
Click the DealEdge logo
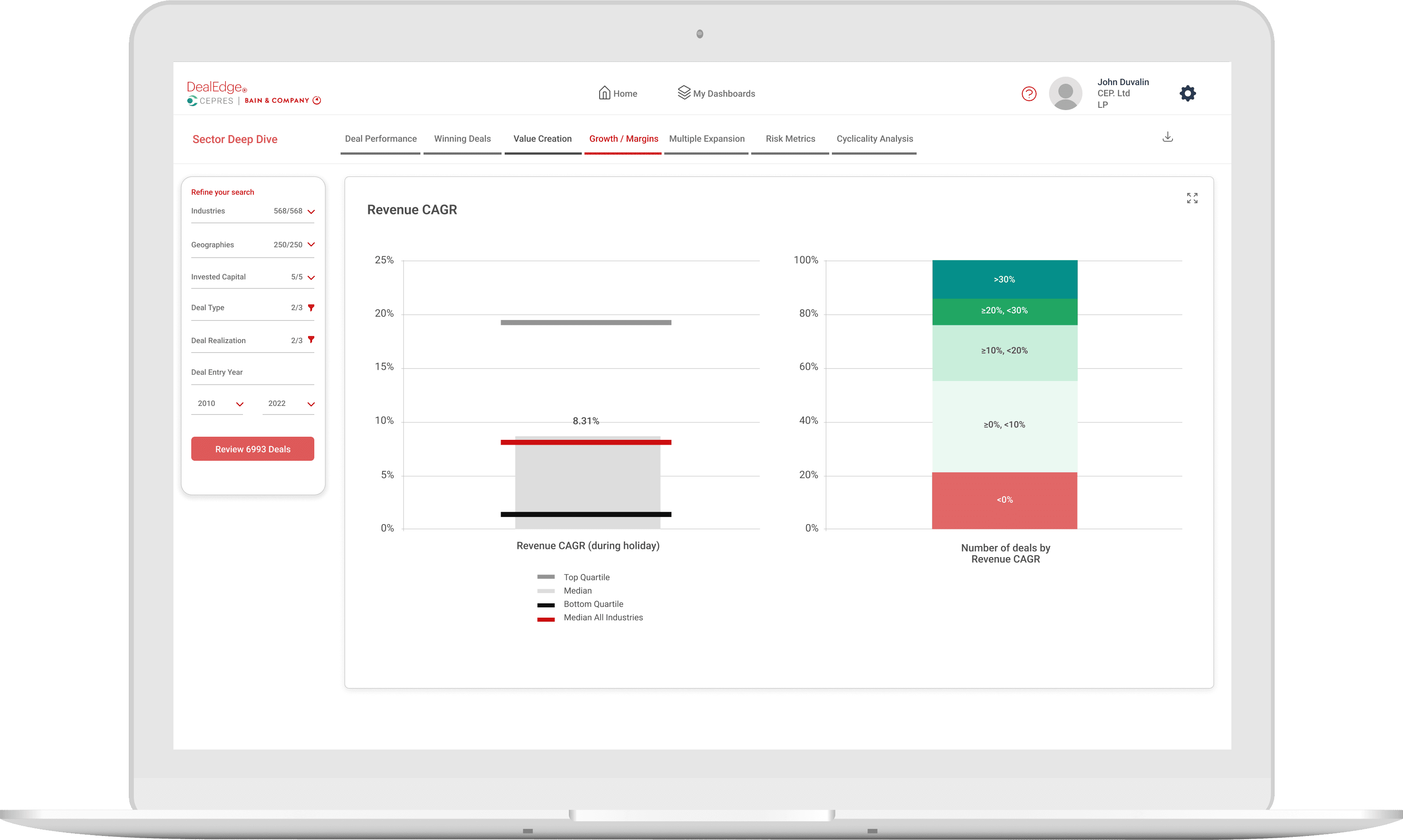(217, 87)
